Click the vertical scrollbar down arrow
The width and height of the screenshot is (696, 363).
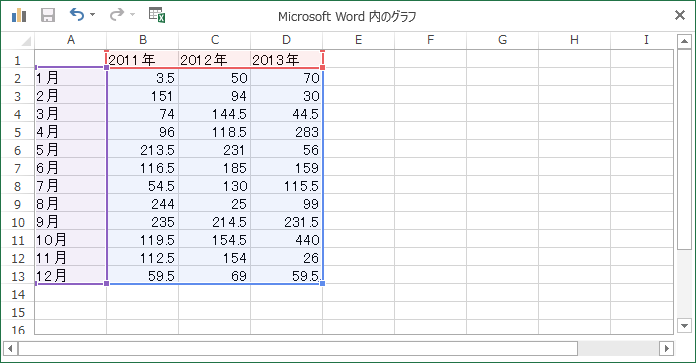pyautogui.click(x=684, y=326)
